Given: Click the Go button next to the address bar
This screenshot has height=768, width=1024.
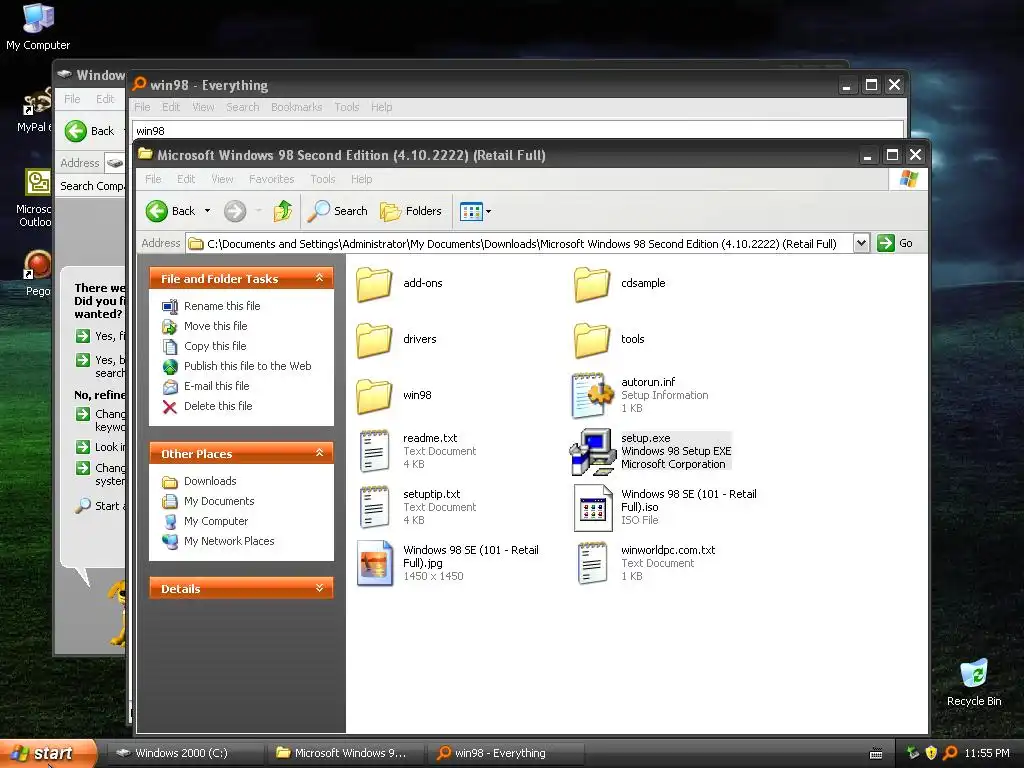Looking at the screenshot, I should click(895, 243).
